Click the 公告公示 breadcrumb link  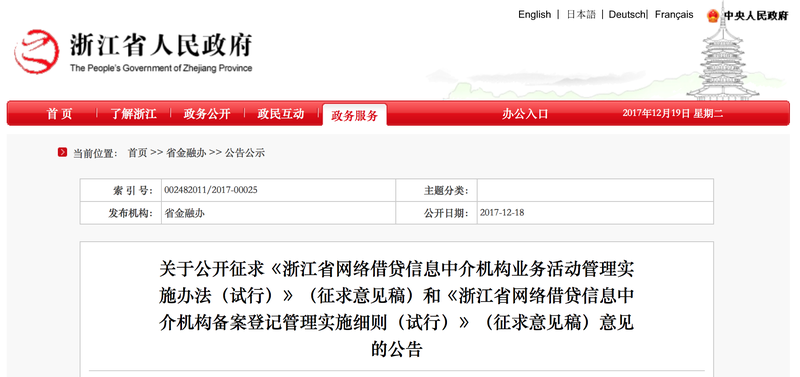[x=245, y=153]
